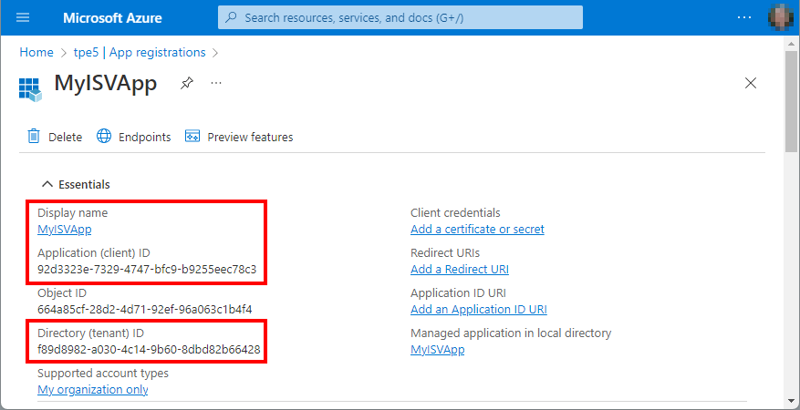Click the MyISVApp app registration icon
This screenshot has height=410, width=800.
point(31,89)
